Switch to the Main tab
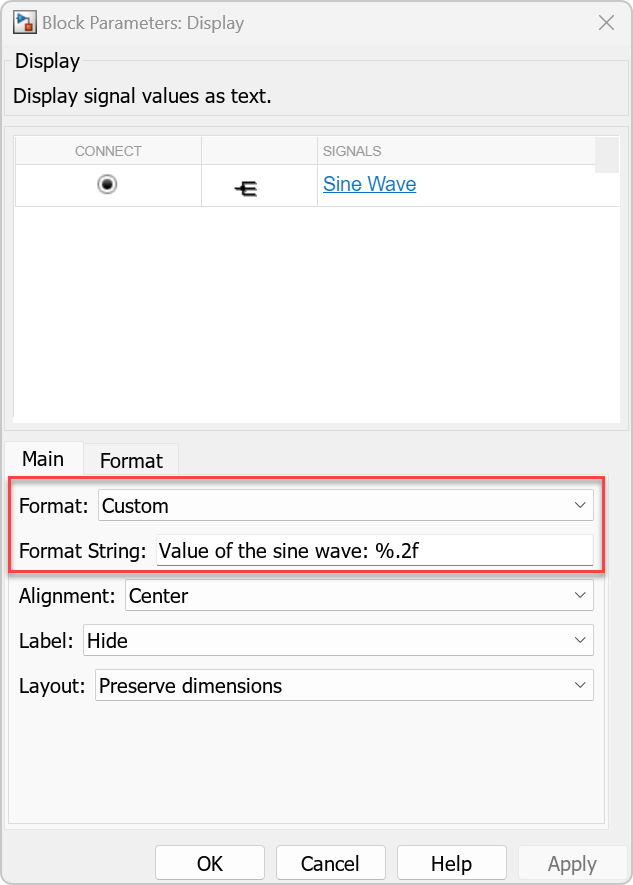 43,458
